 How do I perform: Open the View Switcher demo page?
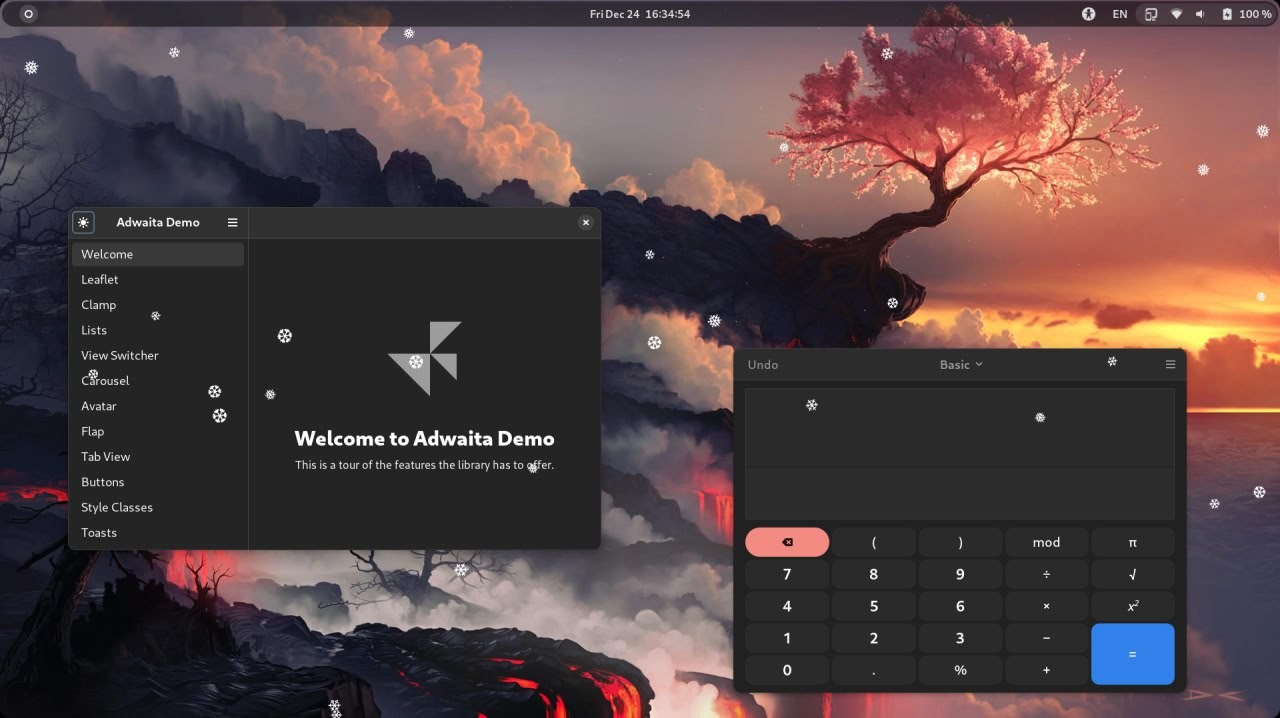point(120,356)
